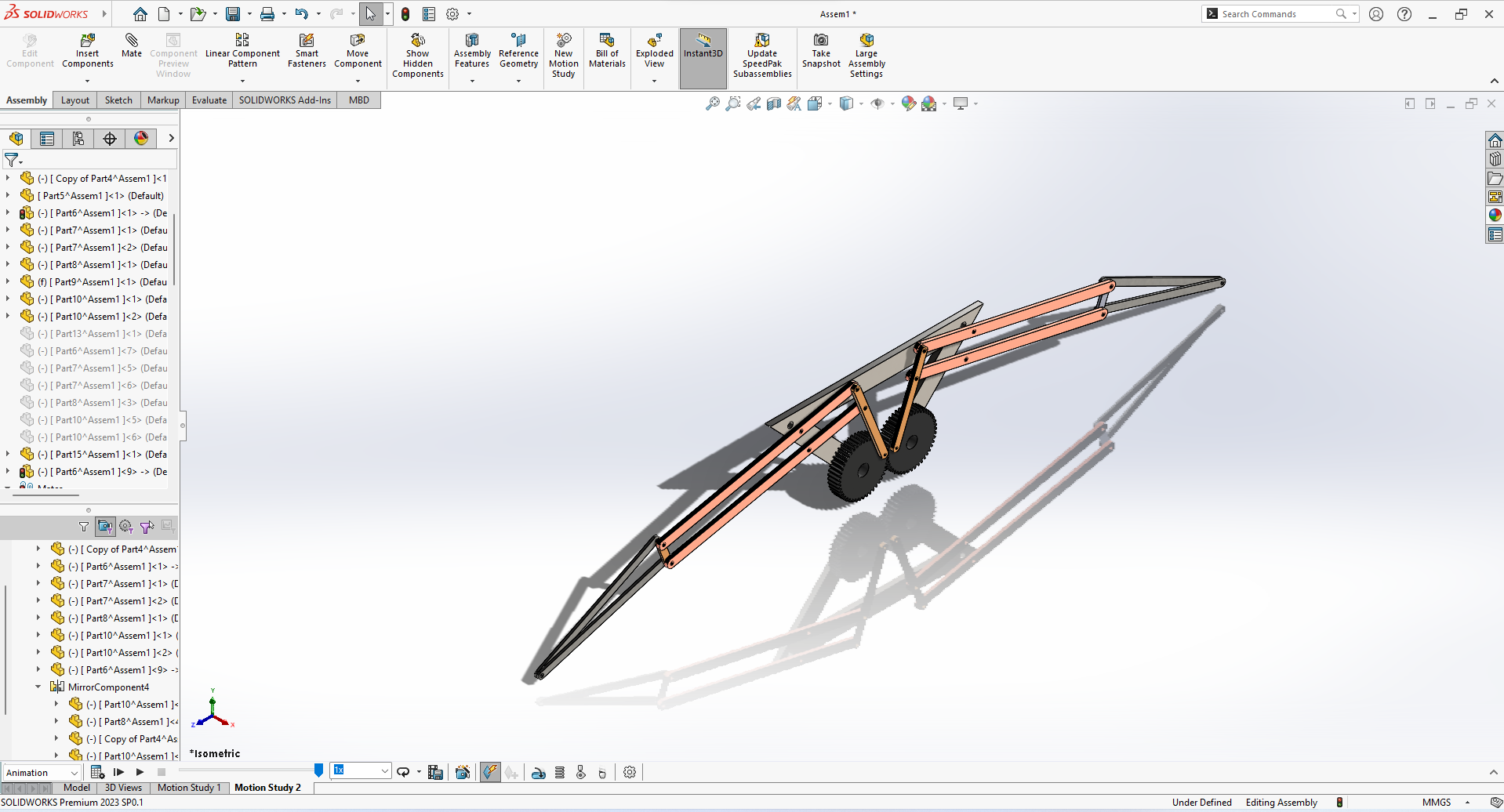The width and height of the screenshot is (1504, 812).
Task: Toggle the Rebuild traffic light icon
Action: tap(405, 14)
